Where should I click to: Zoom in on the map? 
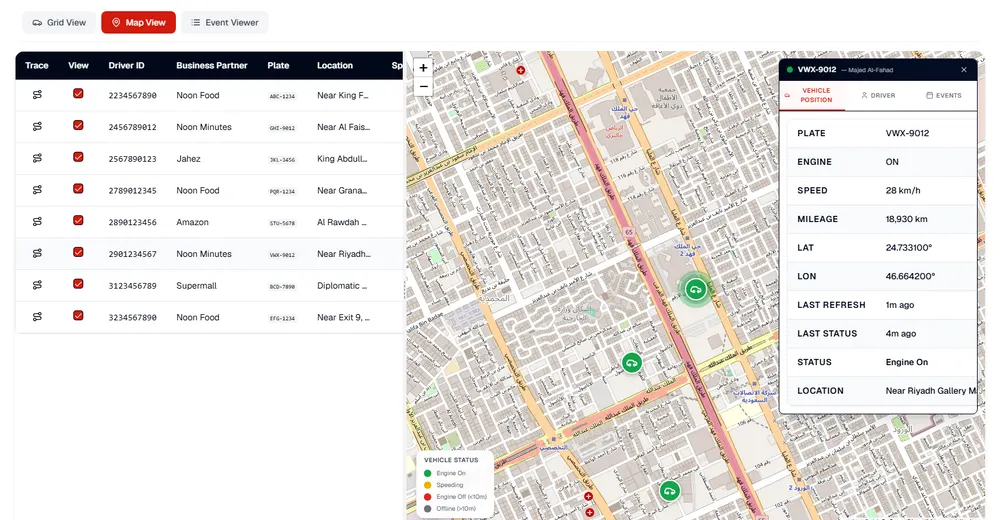(423, 68)
